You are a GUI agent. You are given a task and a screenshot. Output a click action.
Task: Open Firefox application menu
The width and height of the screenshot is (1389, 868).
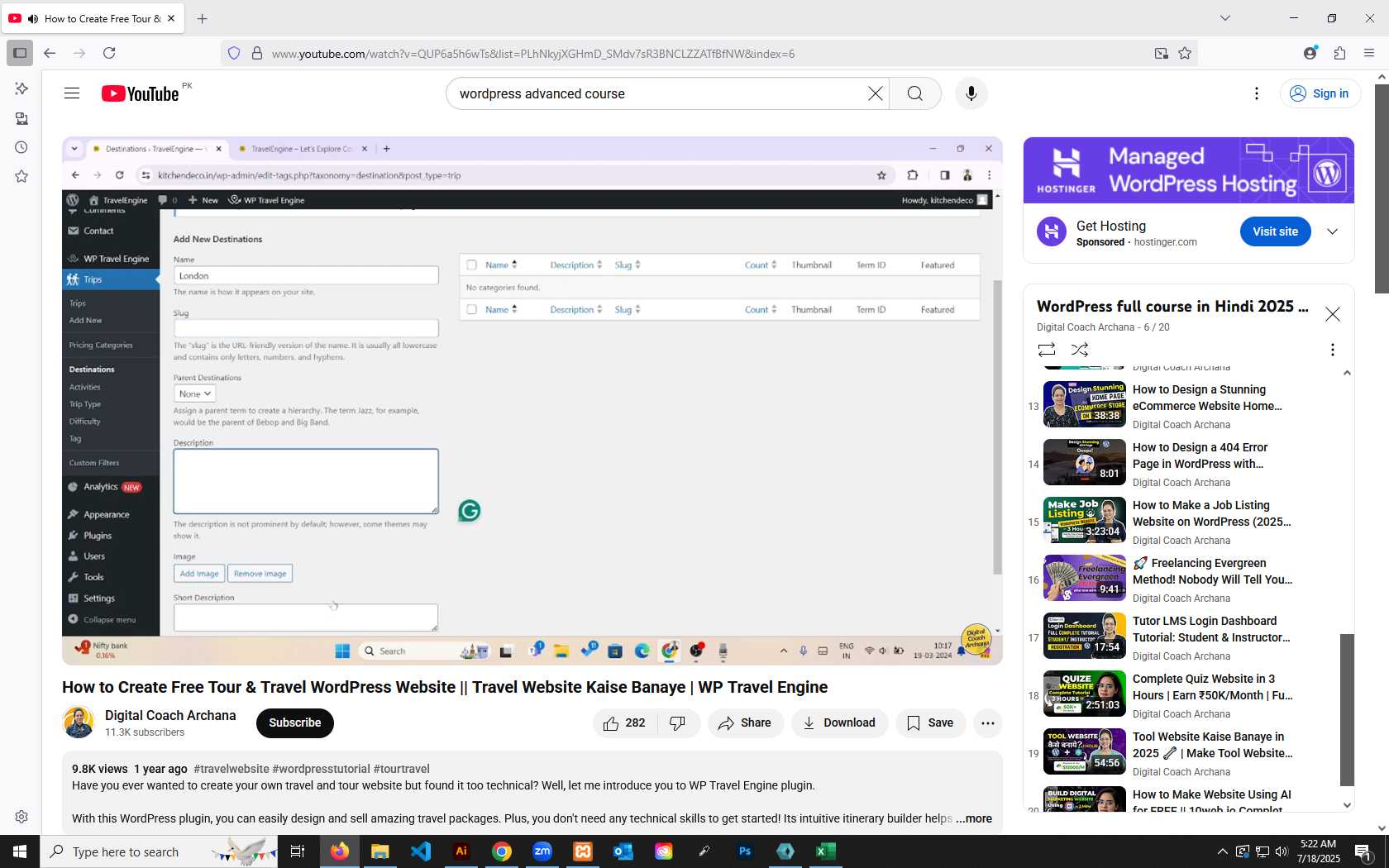click(x=1369, y=53)
